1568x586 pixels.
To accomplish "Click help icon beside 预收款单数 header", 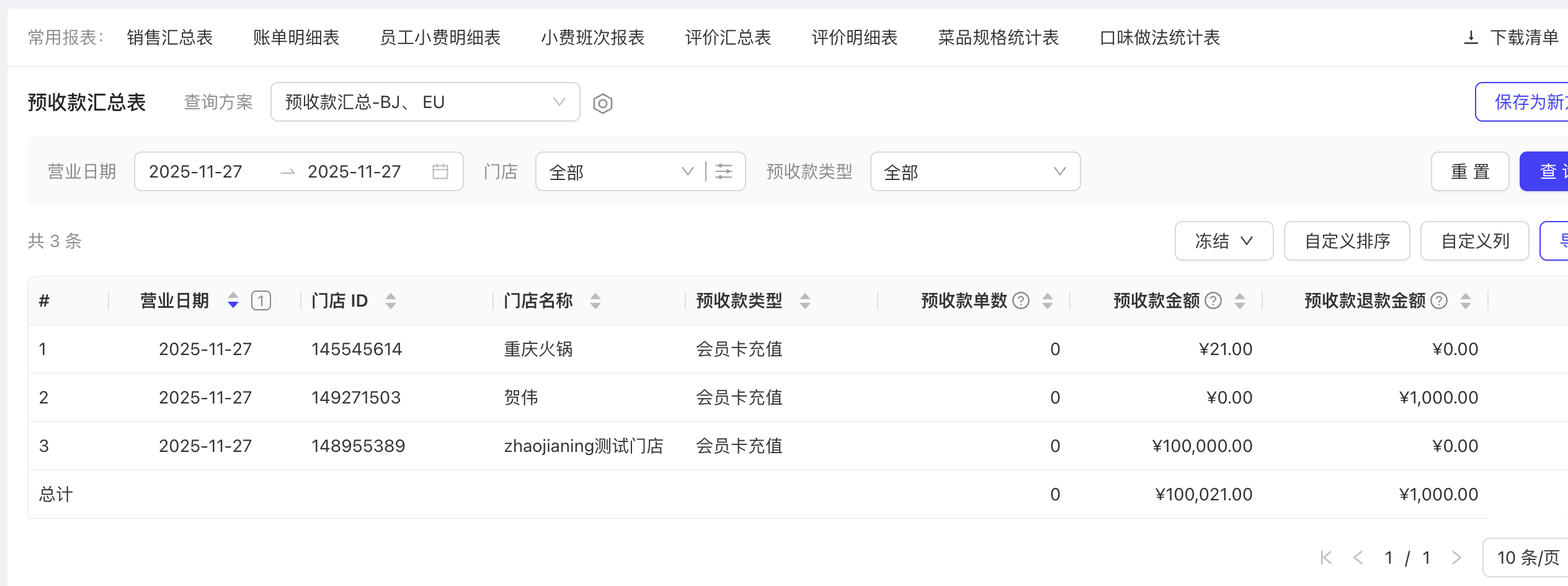I will (1020, 301).
